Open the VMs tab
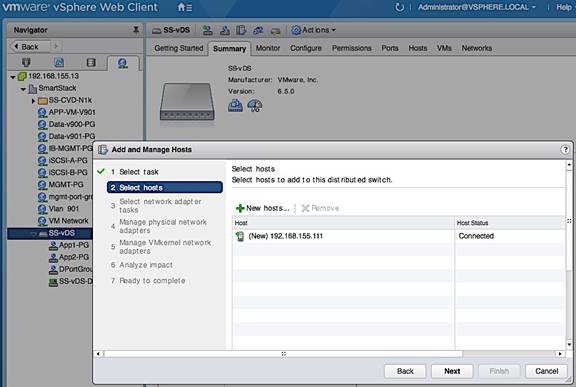This screenshot has width=576, height=387. pyautogui.click(x=444, y=48)
